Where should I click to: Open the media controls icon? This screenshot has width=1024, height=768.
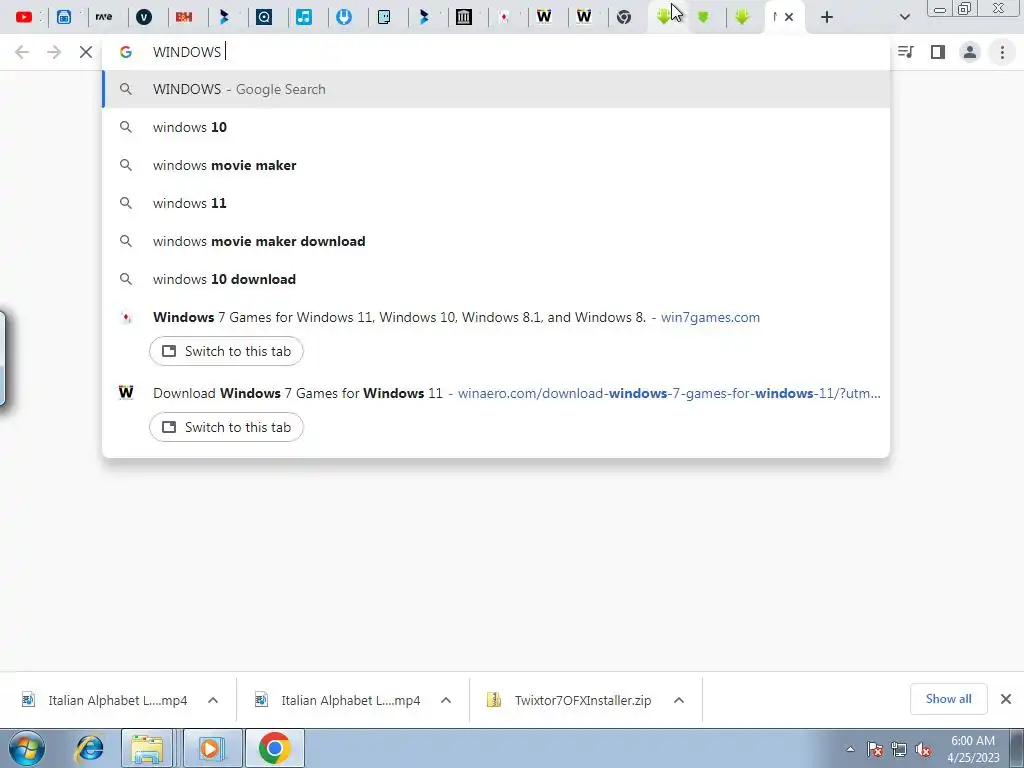(906, 52)
